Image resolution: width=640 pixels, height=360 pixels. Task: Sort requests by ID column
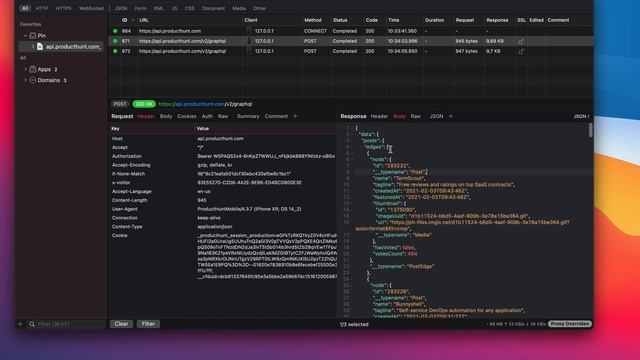tap(124, 20)
